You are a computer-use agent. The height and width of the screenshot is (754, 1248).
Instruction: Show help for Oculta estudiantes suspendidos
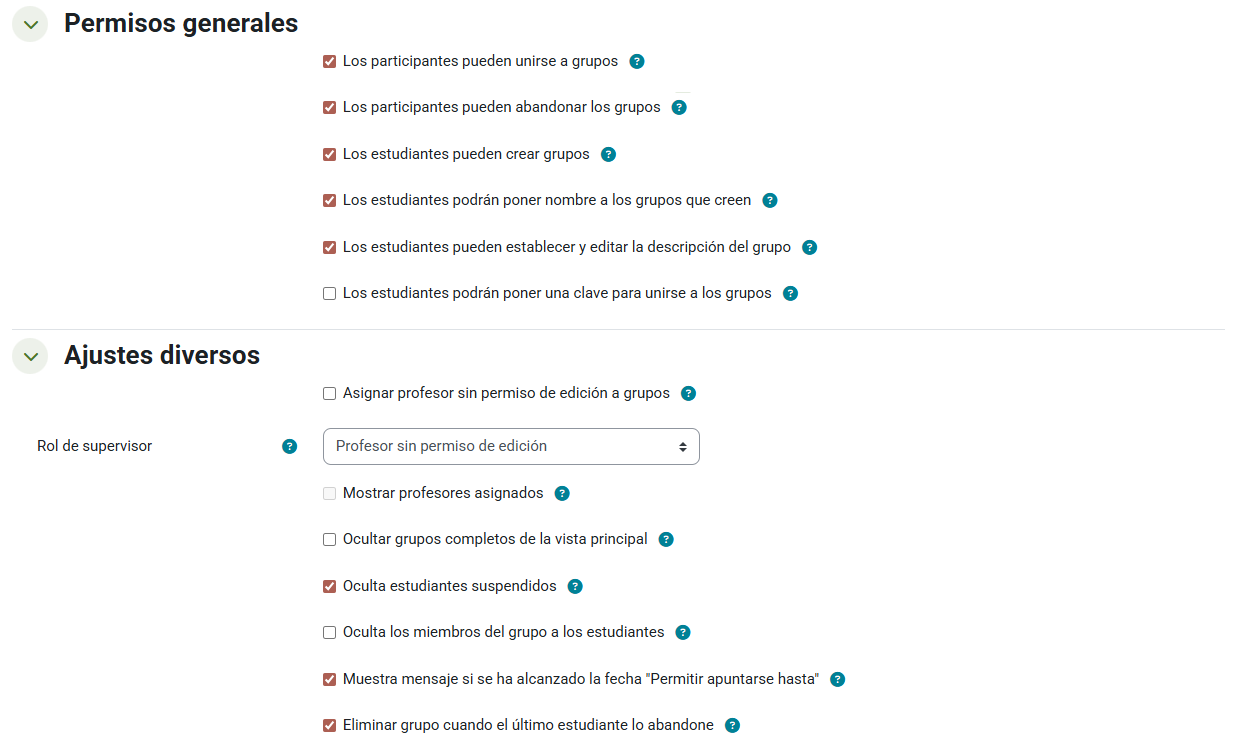tap(575, 586)
